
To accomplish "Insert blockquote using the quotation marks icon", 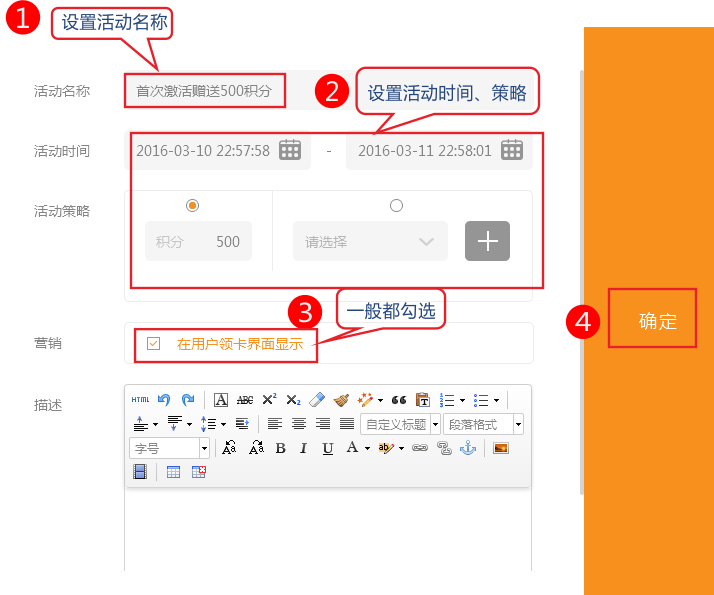I will [x=398, y=400].
